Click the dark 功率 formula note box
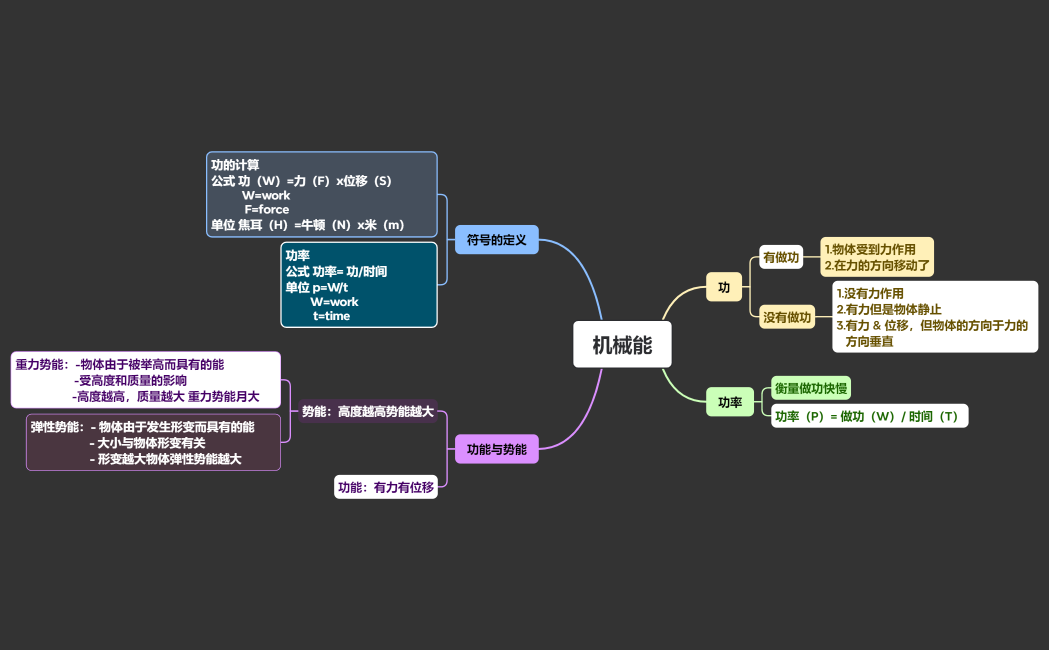This screenshot has height=650, width=1049. [x=358, y=285]
